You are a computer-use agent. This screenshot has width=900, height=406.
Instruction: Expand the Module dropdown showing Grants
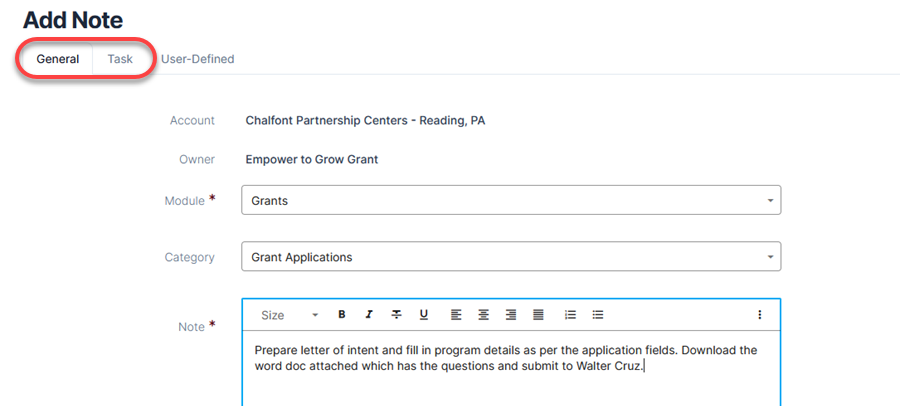tap(511, 200)
